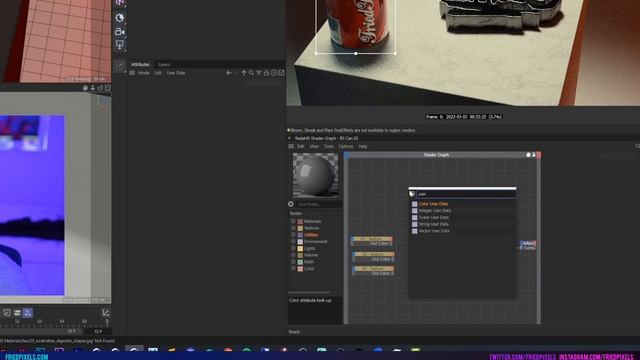Switch to the Attributes tab
The image size is (640, 360).
click(140, 64)
